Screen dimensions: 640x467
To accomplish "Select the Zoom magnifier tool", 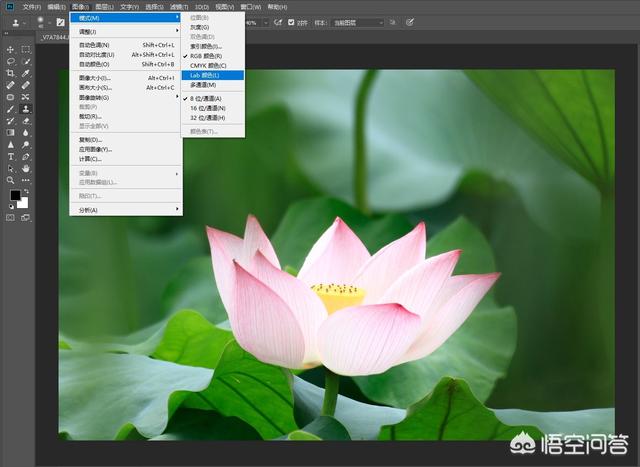I will point(10,180).
